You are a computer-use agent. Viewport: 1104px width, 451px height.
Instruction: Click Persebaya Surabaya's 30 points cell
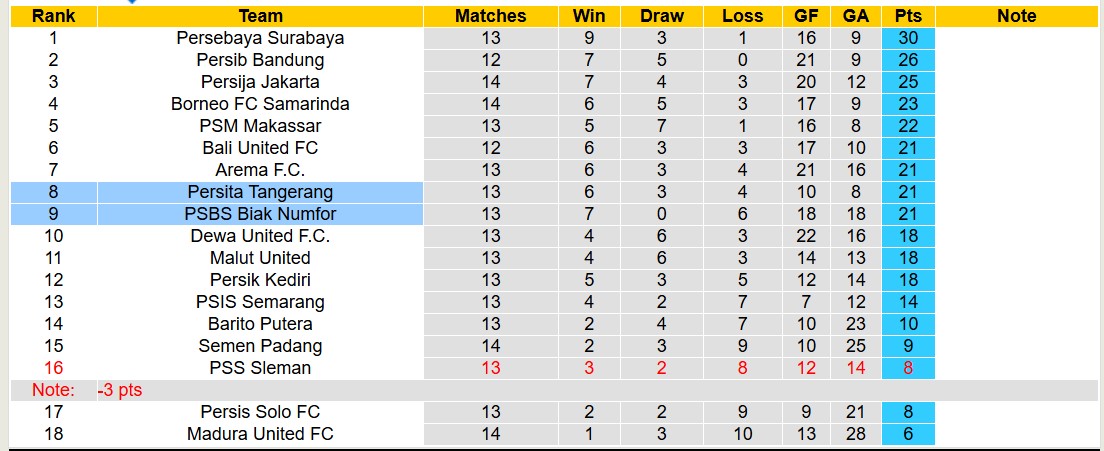[x=908, y=38]
